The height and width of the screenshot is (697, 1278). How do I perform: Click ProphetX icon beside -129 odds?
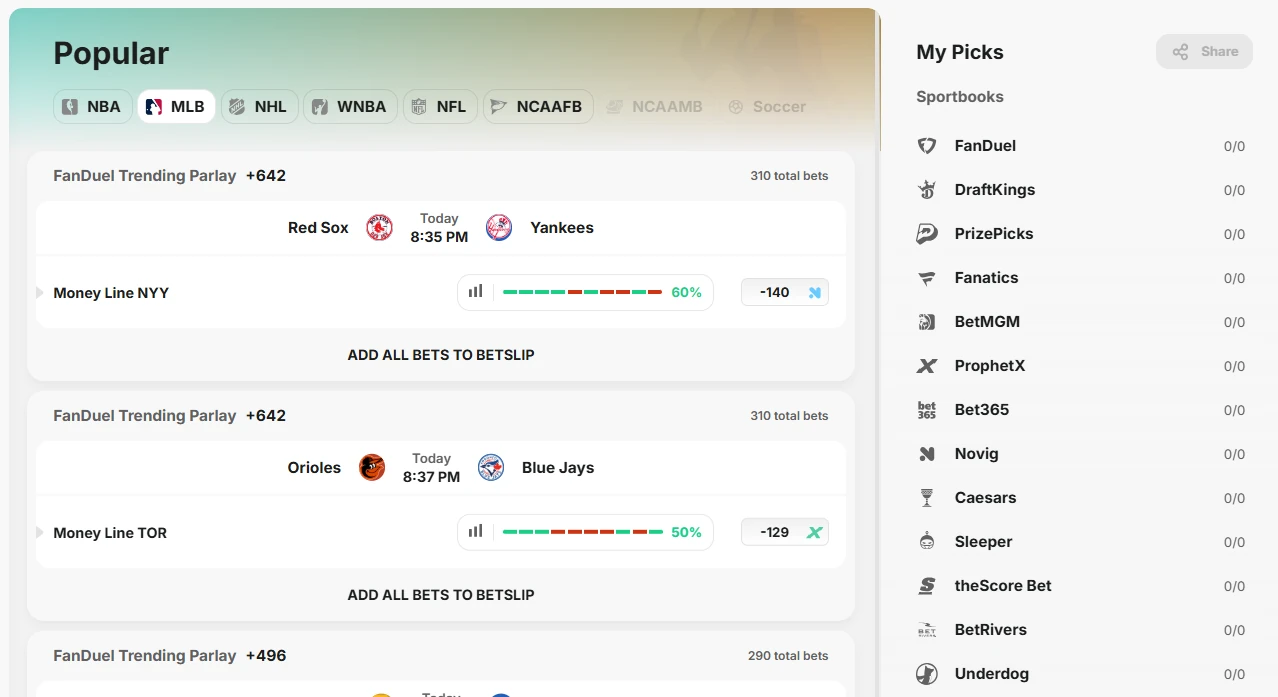[814, 533]
